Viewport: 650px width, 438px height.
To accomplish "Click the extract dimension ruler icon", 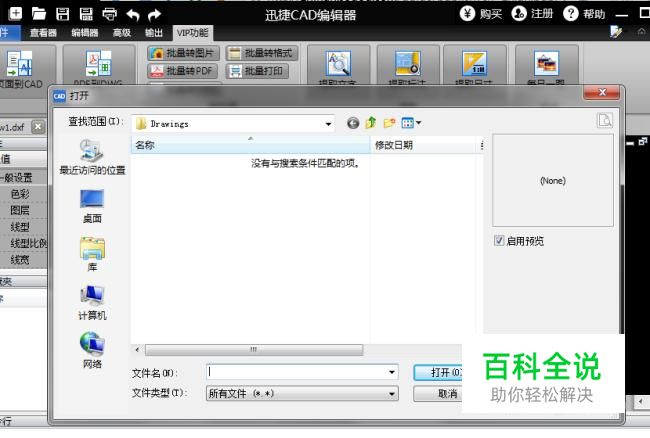I will click(475, 63).
